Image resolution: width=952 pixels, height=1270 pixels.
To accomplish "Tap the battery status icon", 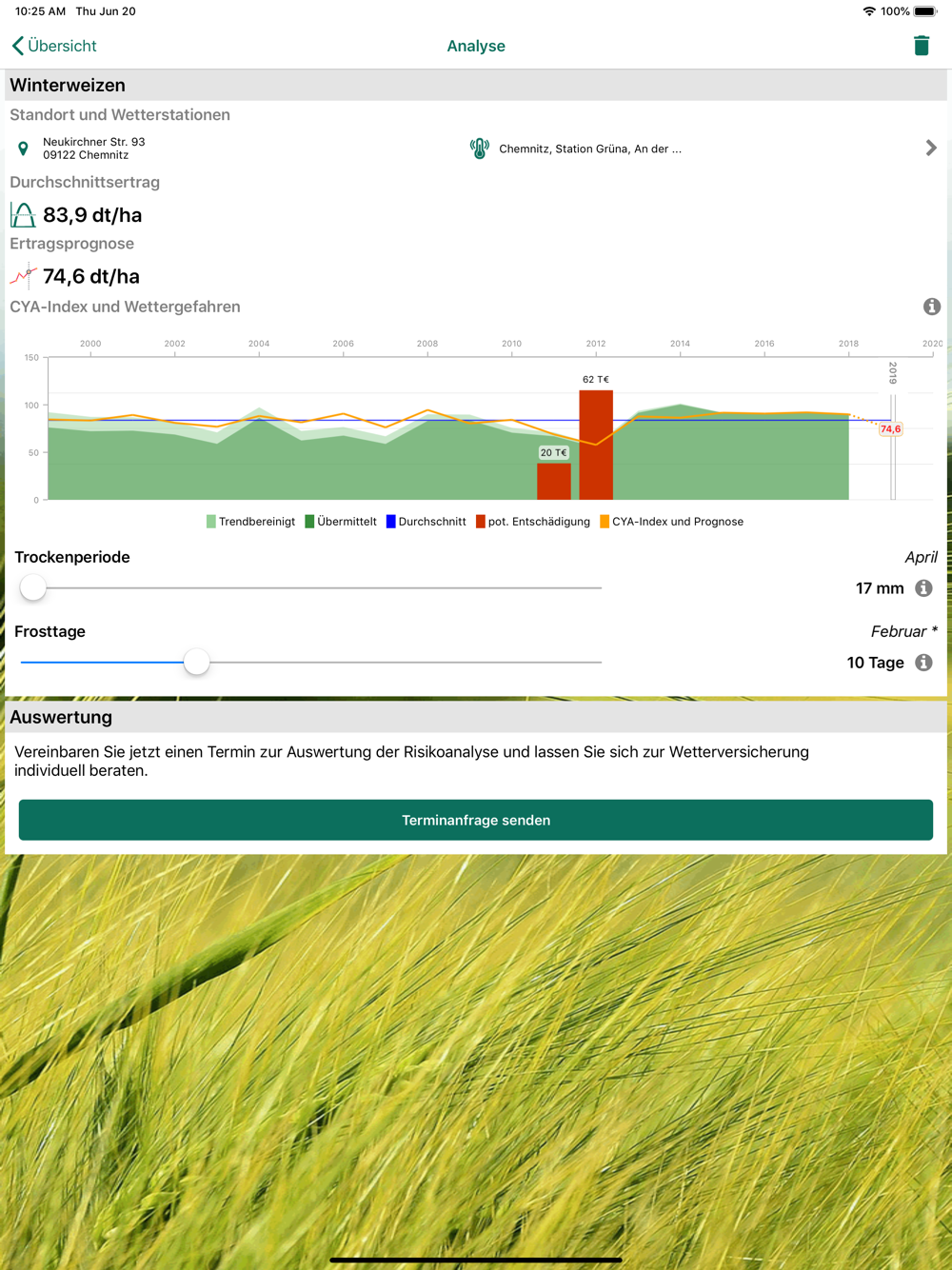I will 925,11.
